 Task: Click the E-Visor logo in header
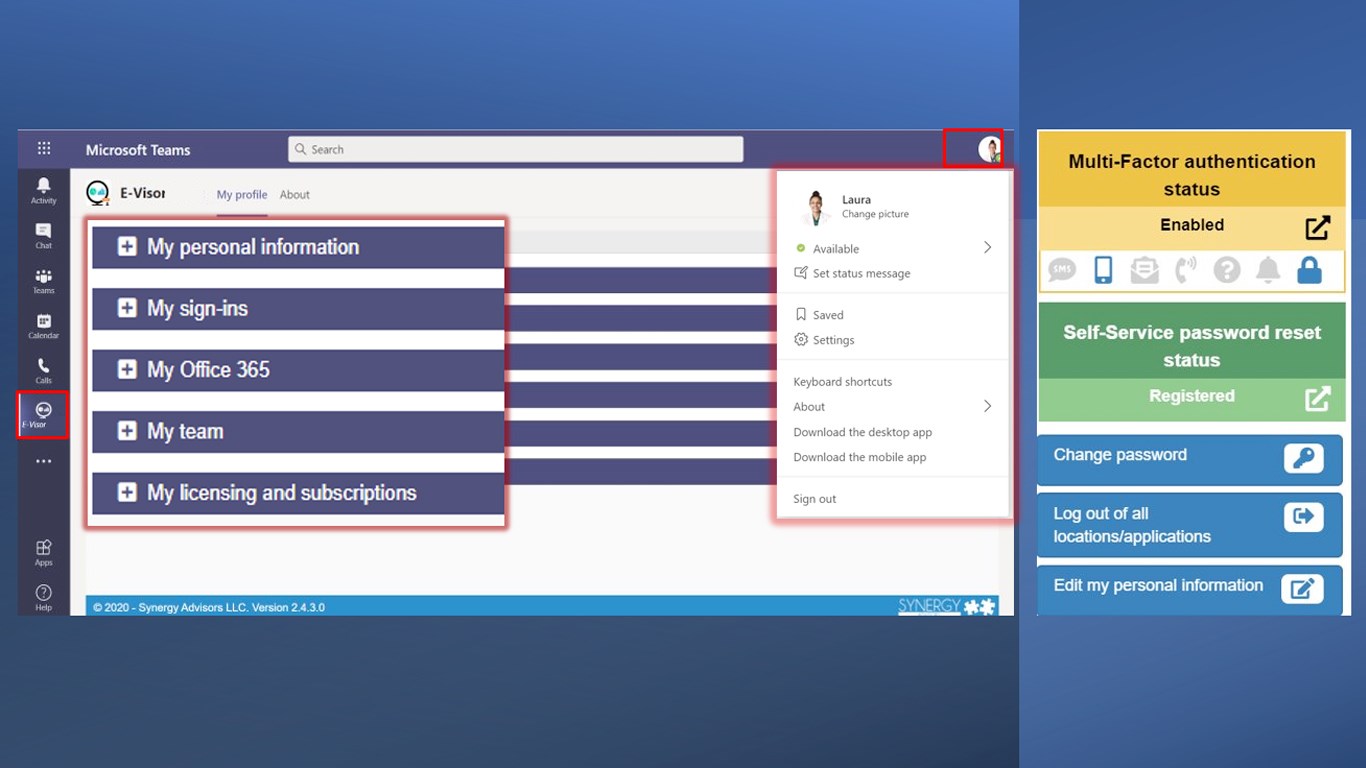(x=98, y=193)
